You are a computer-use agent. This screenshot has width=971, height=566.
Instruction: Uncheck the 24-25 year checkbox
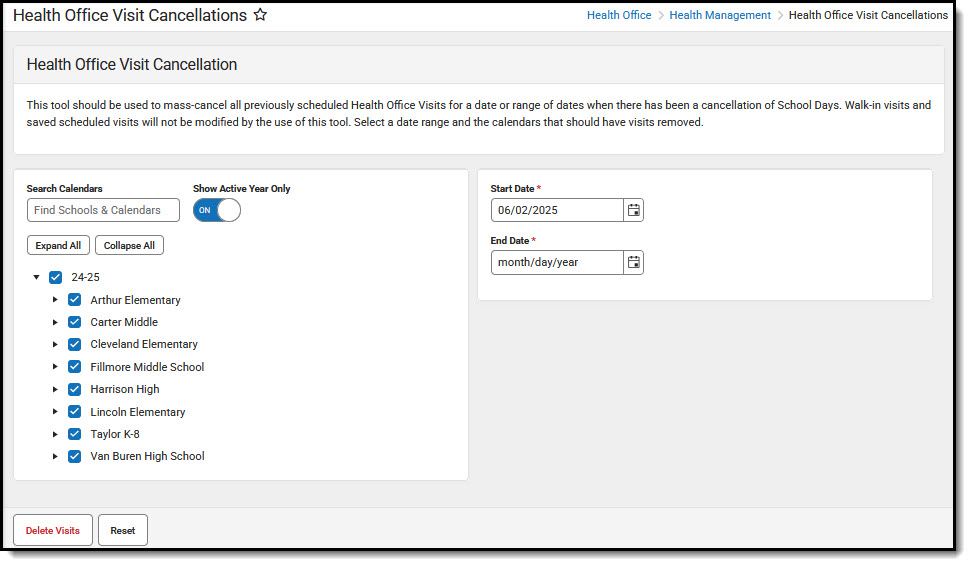point(56,278)
